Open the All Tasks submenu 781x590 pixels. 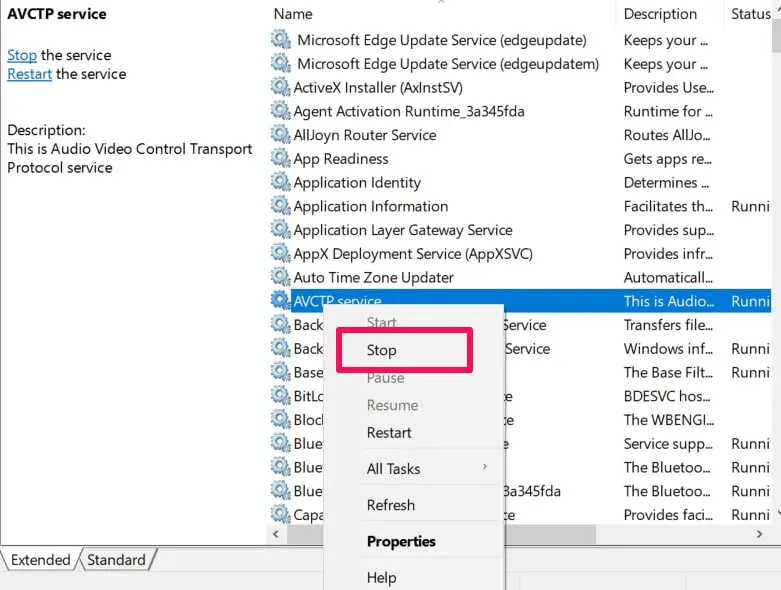point(393,469)
